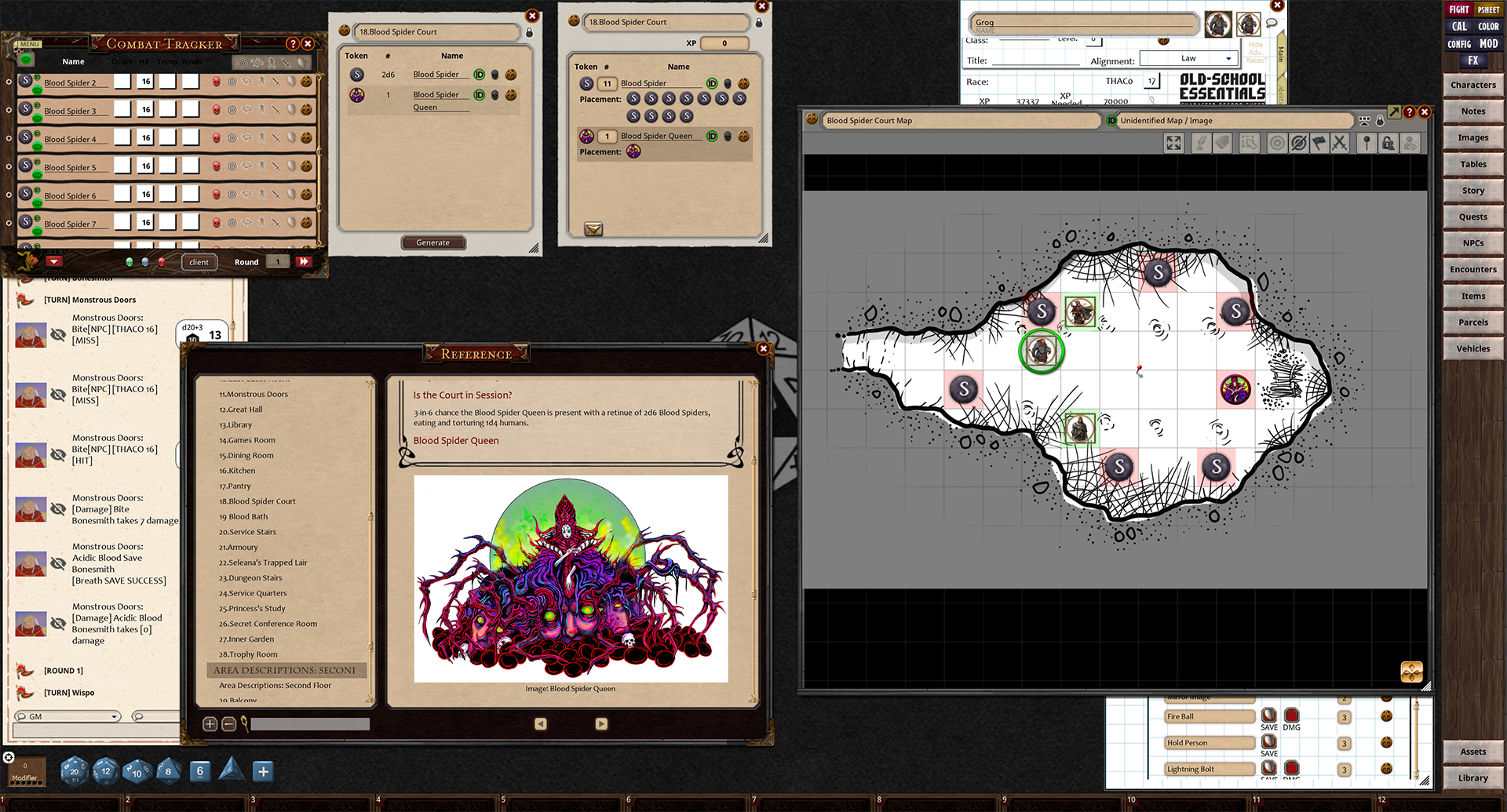
Task: Open Blood Spider Queen link in Reference
Action: pyautogui.click(x=456, y=441)
